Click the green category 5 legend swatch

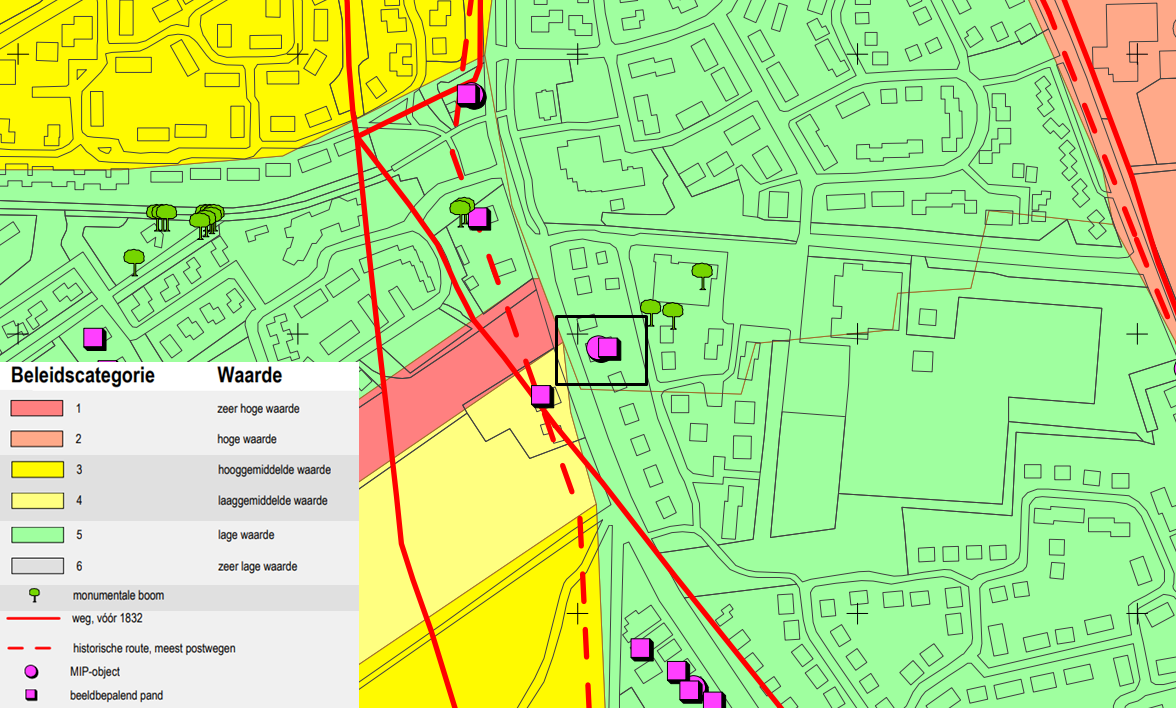point(37,535)
